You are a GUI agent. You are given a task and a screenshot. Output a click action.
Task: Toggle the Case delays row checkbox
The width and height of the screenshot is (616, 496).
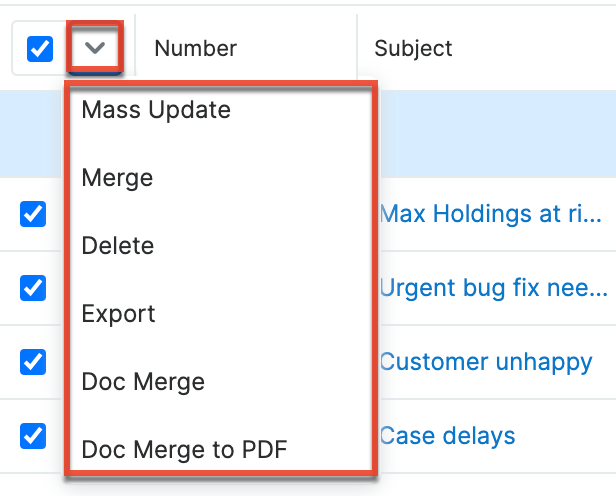[x=33, y=435]
